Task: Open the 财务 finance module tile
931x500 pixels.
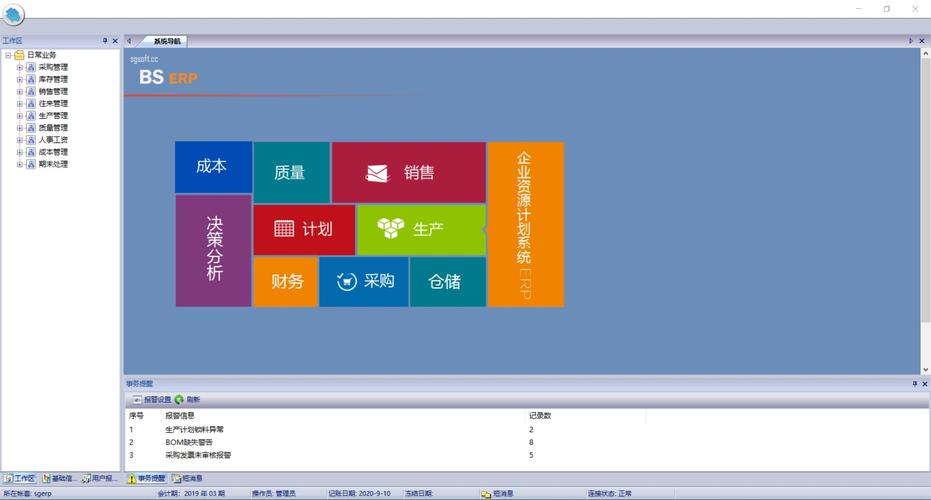Action: coord(286,281)
